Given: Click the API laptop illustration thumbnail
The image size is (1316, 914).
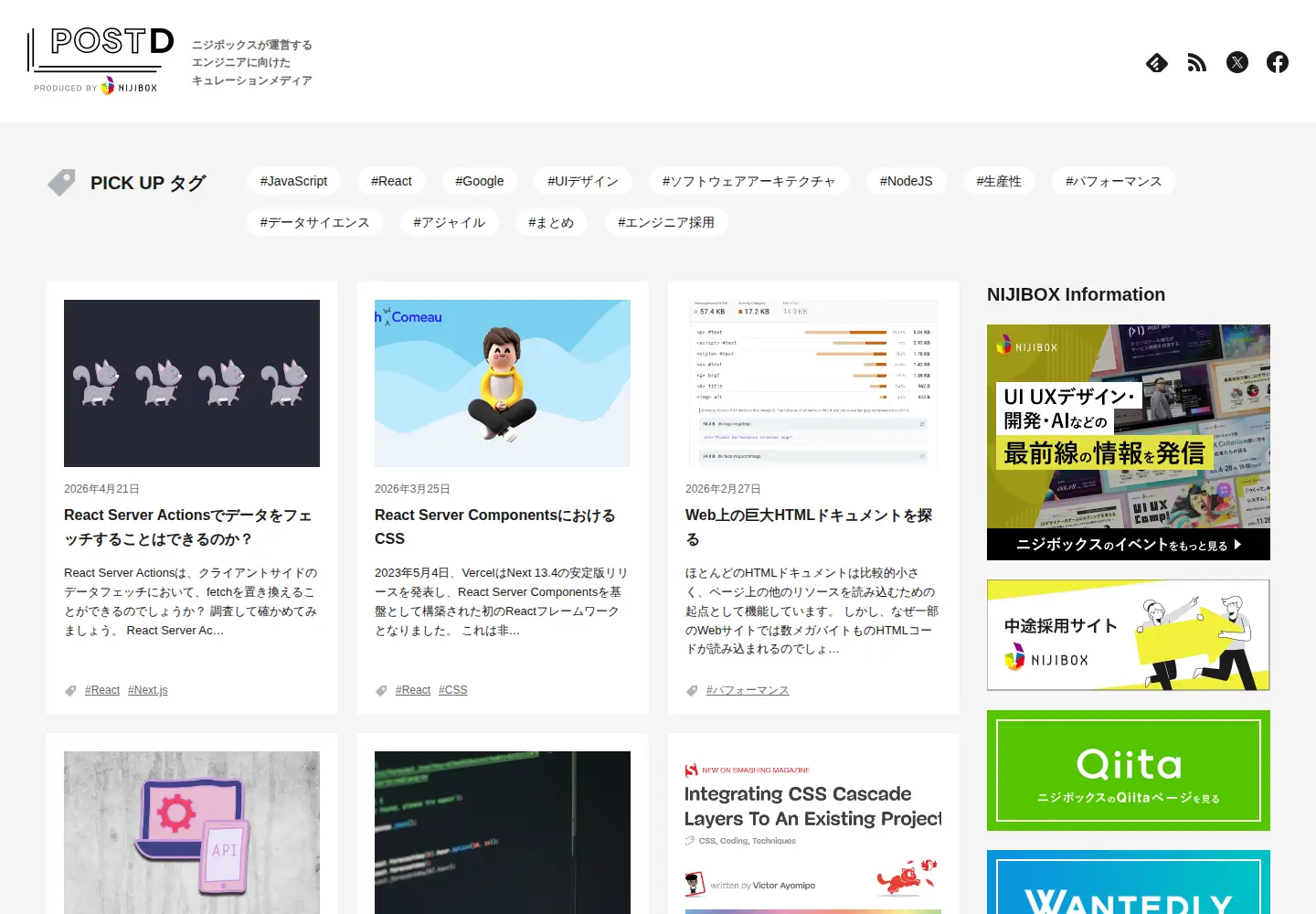Looking at the screenshot, I should [192, 833].
